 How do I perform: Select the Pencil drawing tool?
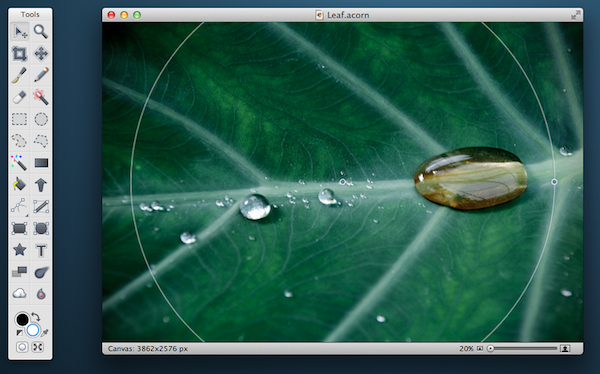point(41,75)
